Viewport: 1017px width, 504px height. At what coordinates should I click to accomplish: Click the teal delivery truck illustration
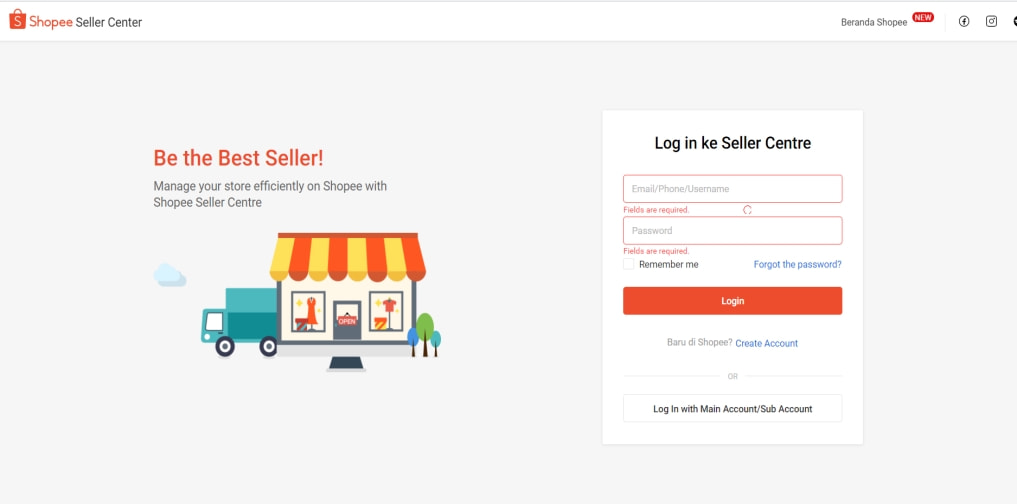point(239,322)
